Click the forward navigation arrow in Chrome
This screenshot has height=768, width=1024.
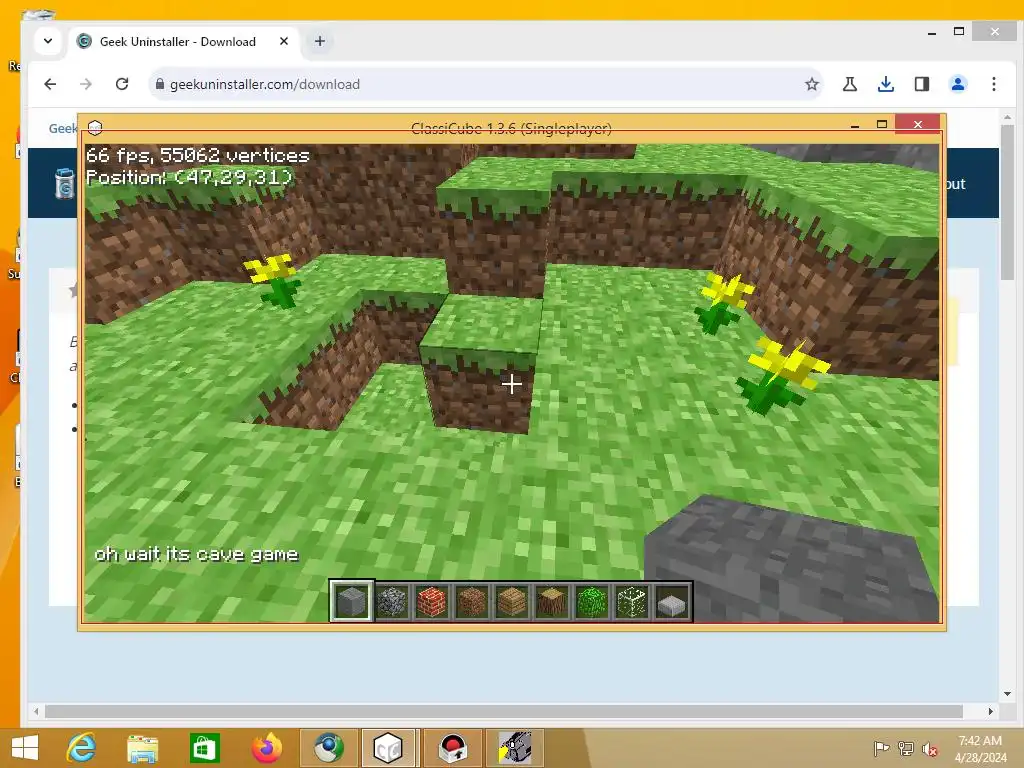[86, 84]
